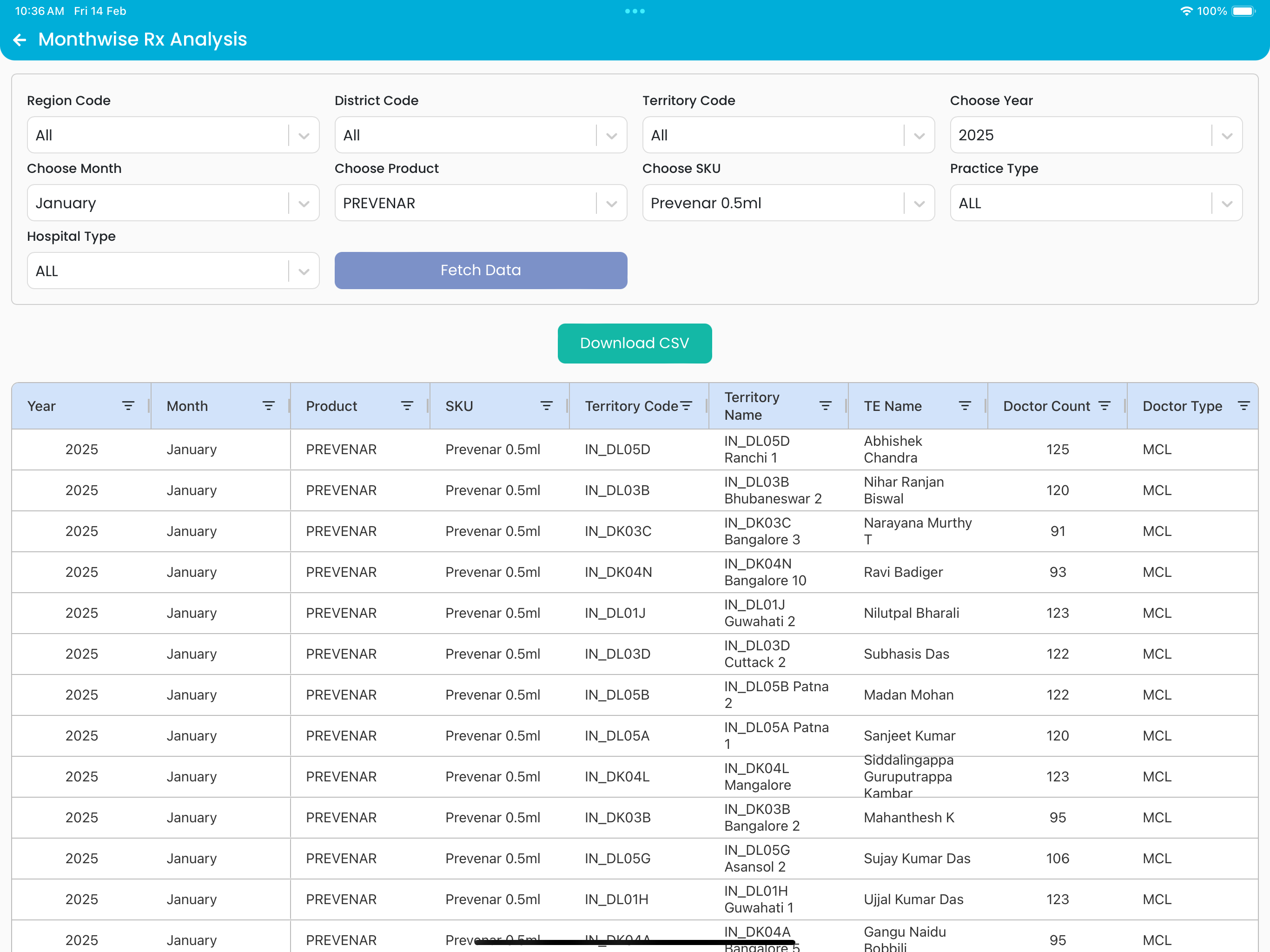The width and height of the screenshot is (1270, 952).
Task: Select the IN_DL05A territory code cell
Action: (617, 735)
